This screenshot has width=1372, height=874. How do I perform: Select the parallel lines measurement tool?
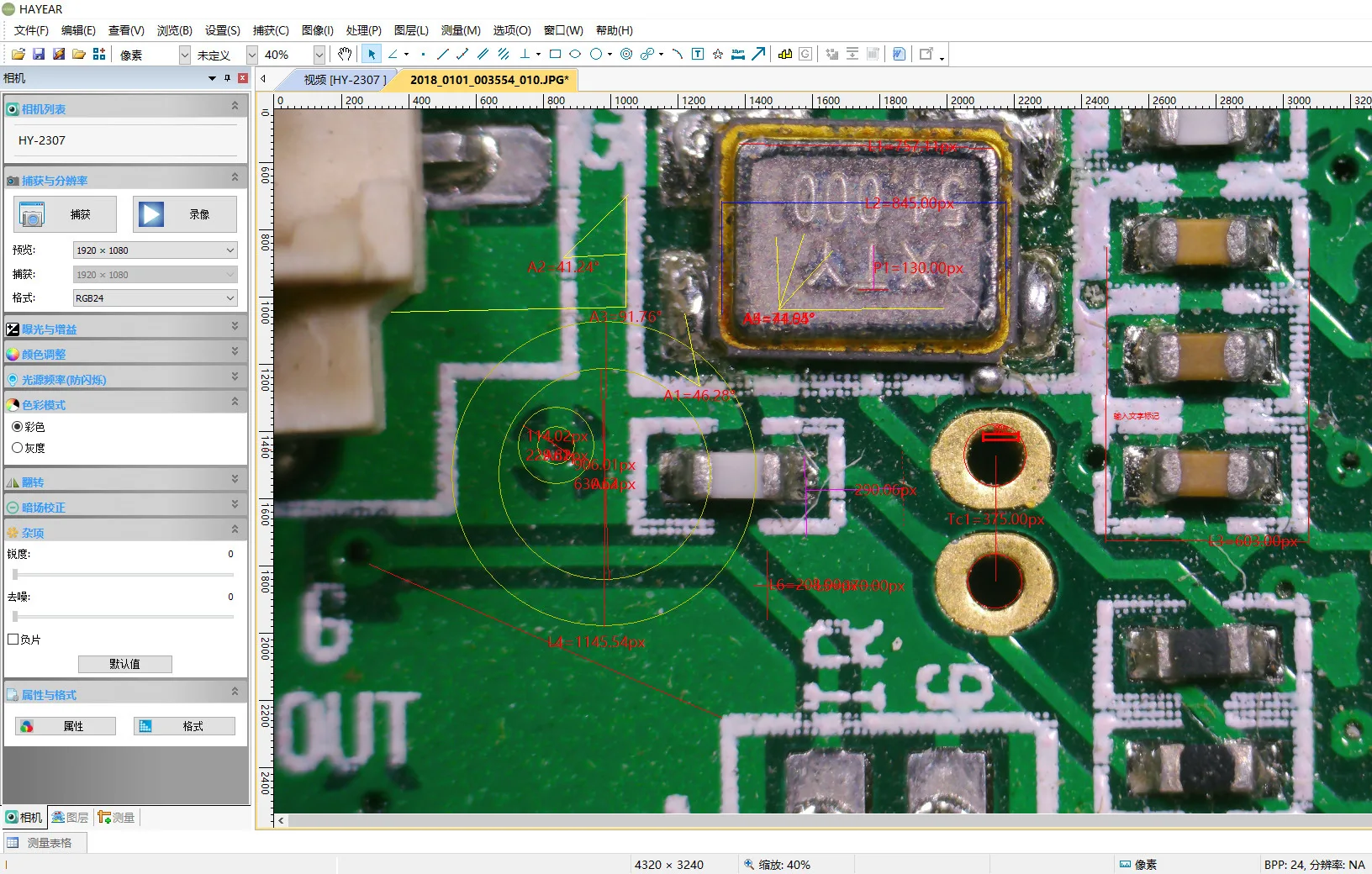(x=483, y=55)
